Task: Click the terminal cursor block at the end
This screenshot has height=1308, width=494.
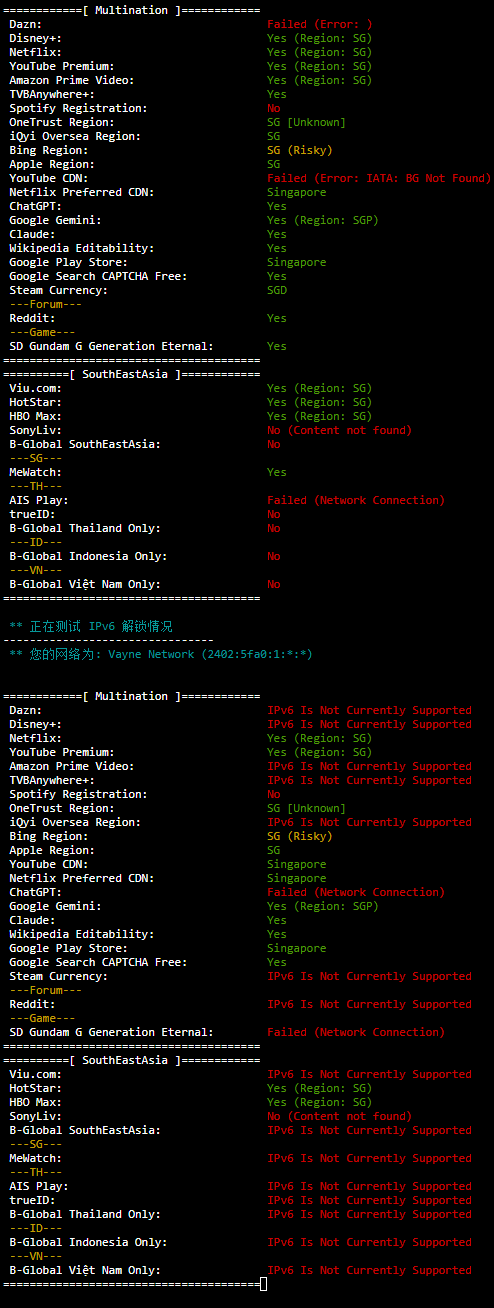Action: point(263,1284)
